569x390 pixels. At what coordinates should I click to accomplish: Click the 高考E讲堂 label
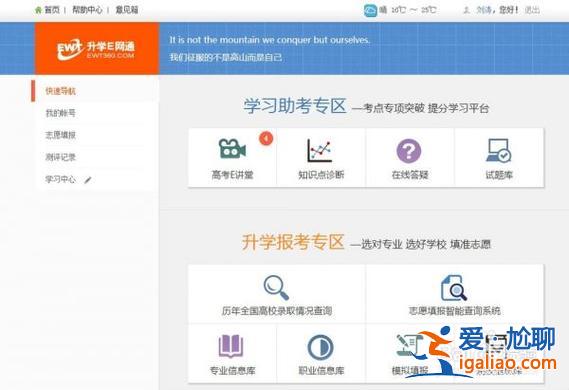coord(232,175)
